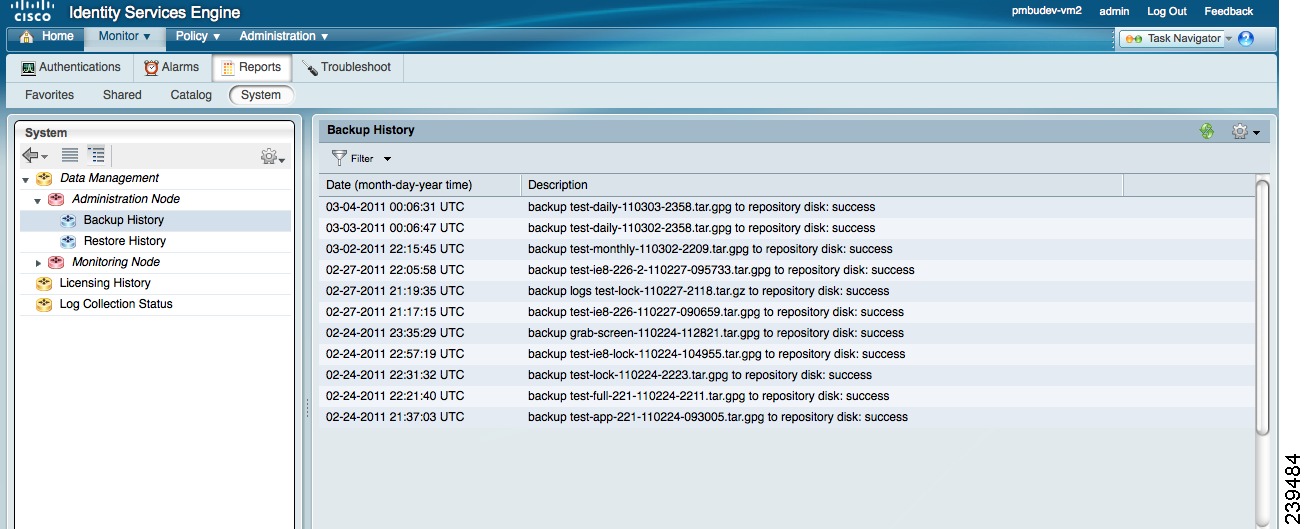Click the panel splitter handle dots

click(306, 408)
